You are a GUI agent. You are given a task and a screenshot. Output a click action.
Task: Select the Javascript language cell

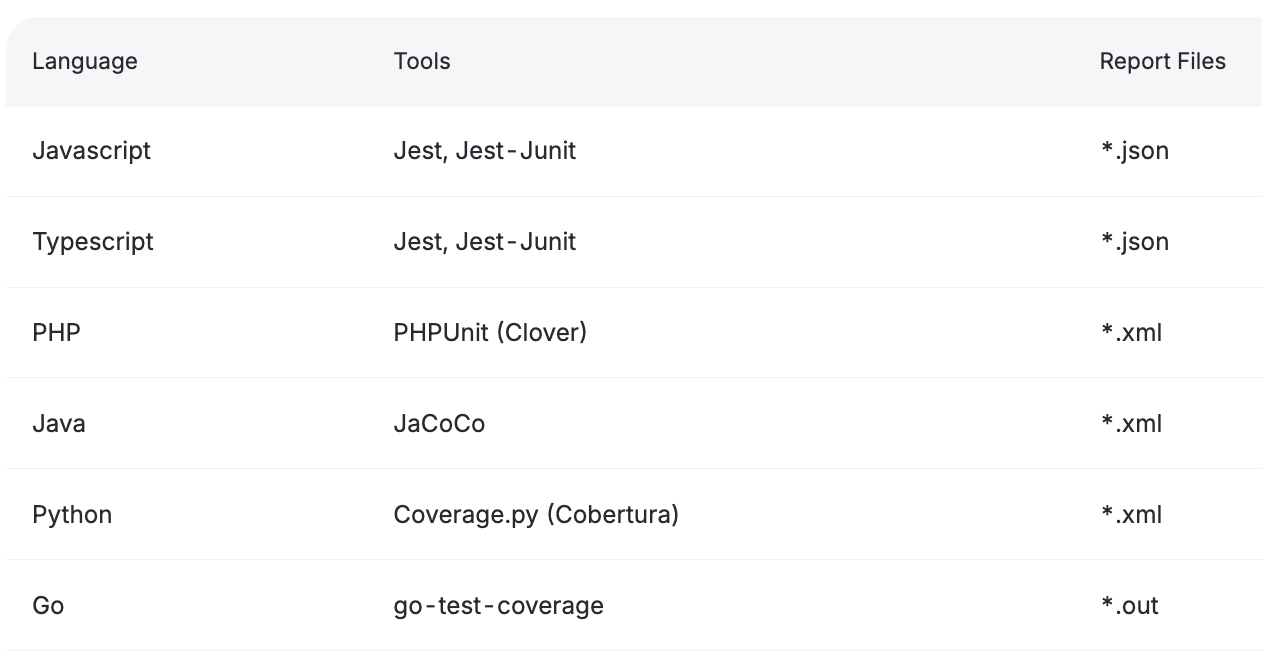pyautogui.click(x=92, y=151)
